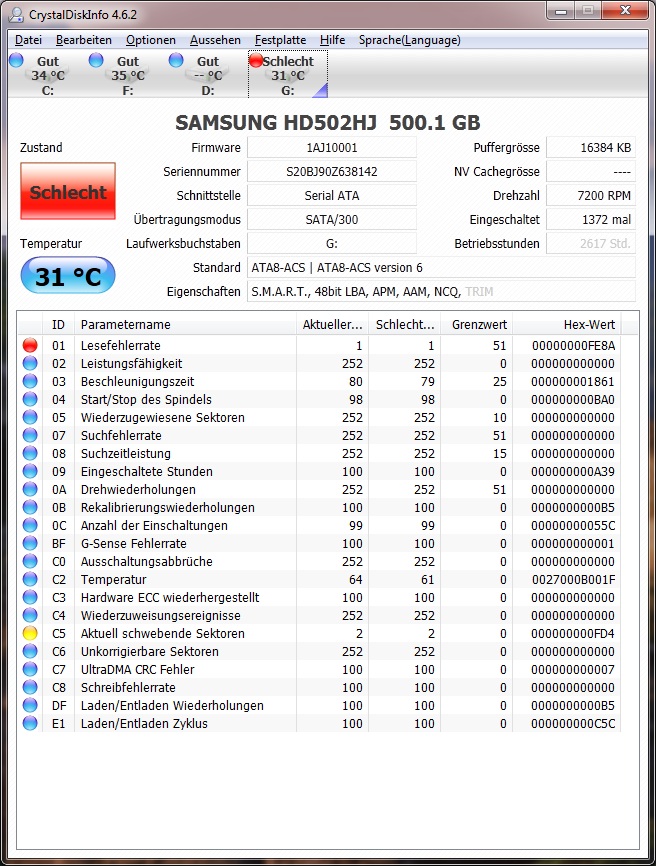Screen dimensions: 656x866
Task: Click the red status icon for Lesefehlerrate
Action: 30,345
